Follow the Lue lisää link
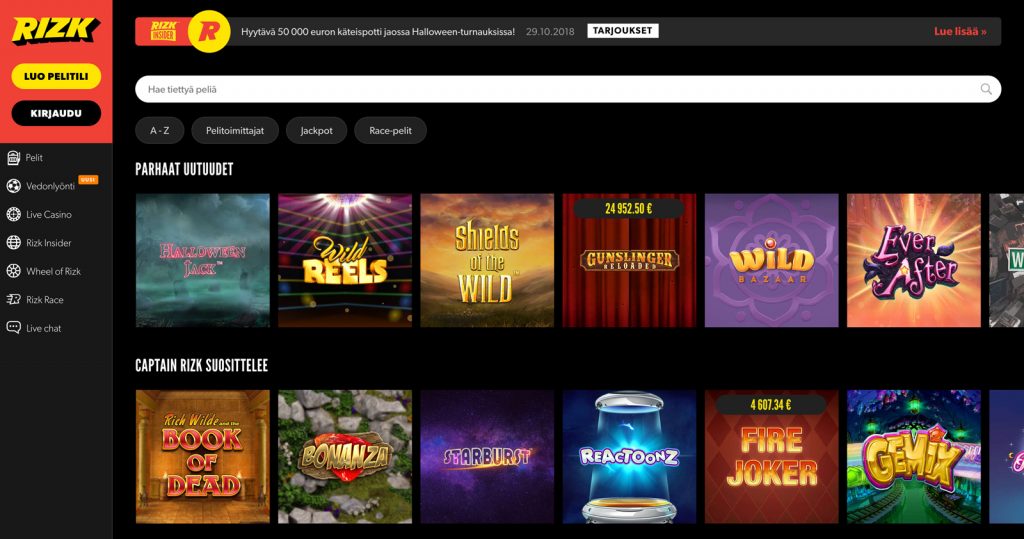1024x539 pixels. (x=960, y=31)
